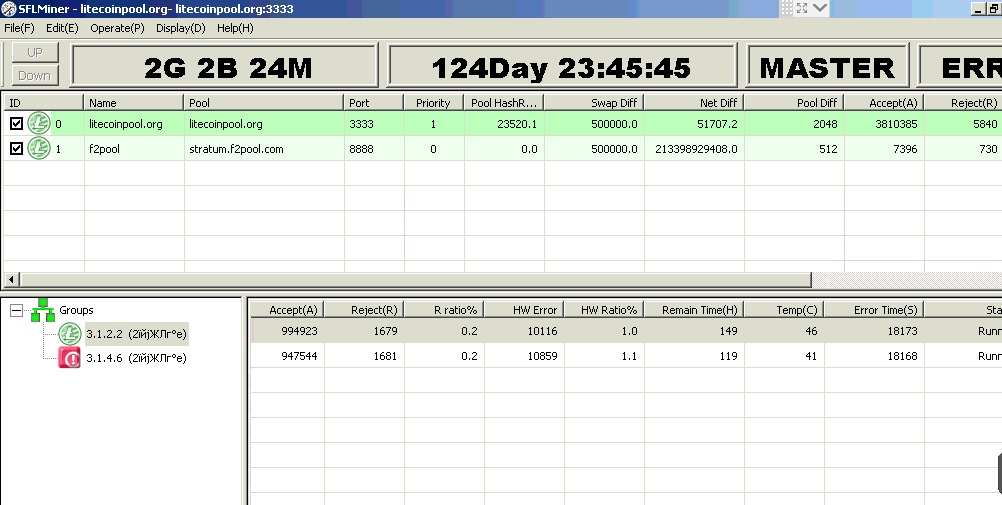Click the fullscreen expand arrows icon
The image size is (1002, 505).
click(x=801, y=8)
